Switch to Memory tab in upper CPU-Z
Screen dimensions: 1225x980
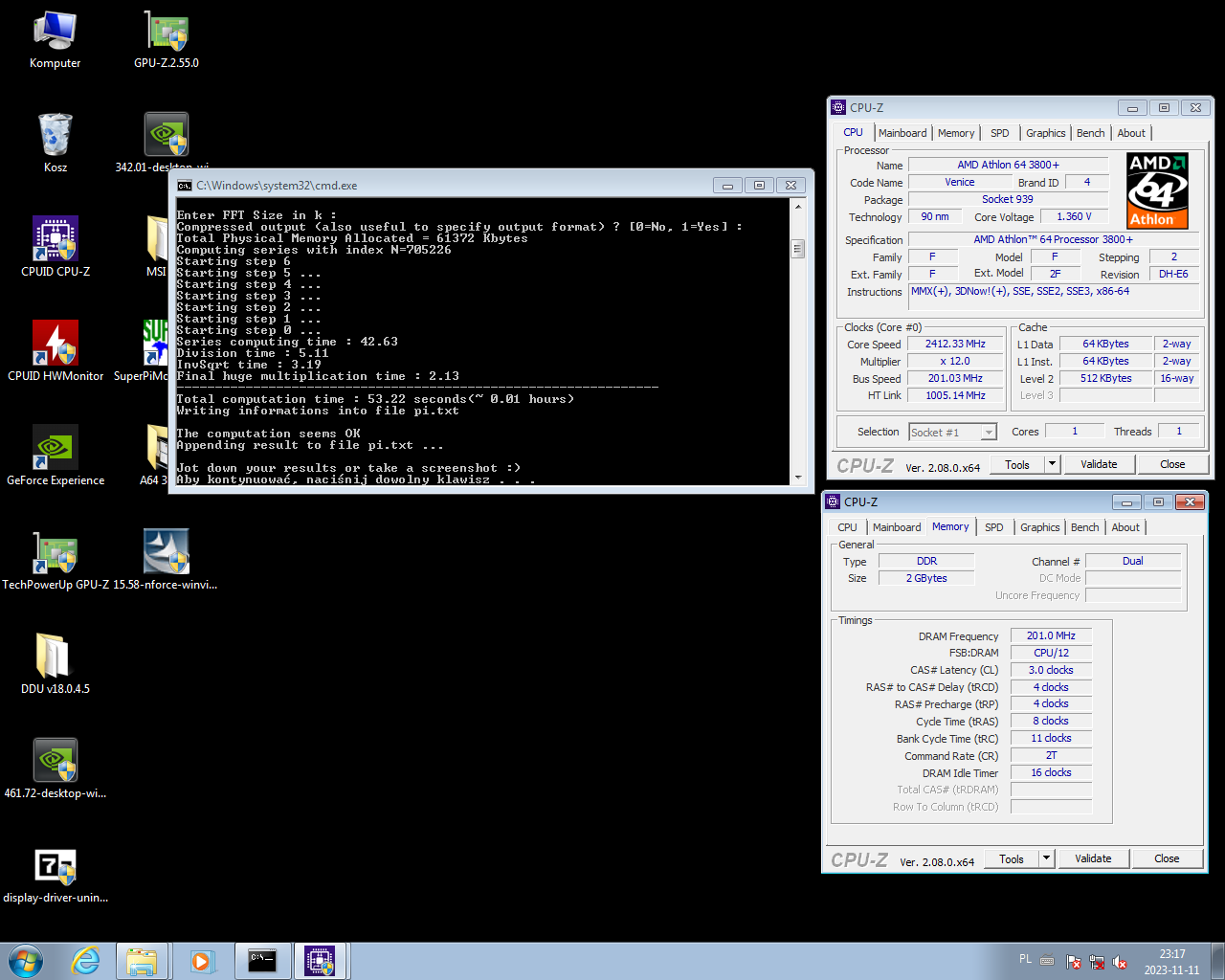pyautogui.click(x=956, y=133)
